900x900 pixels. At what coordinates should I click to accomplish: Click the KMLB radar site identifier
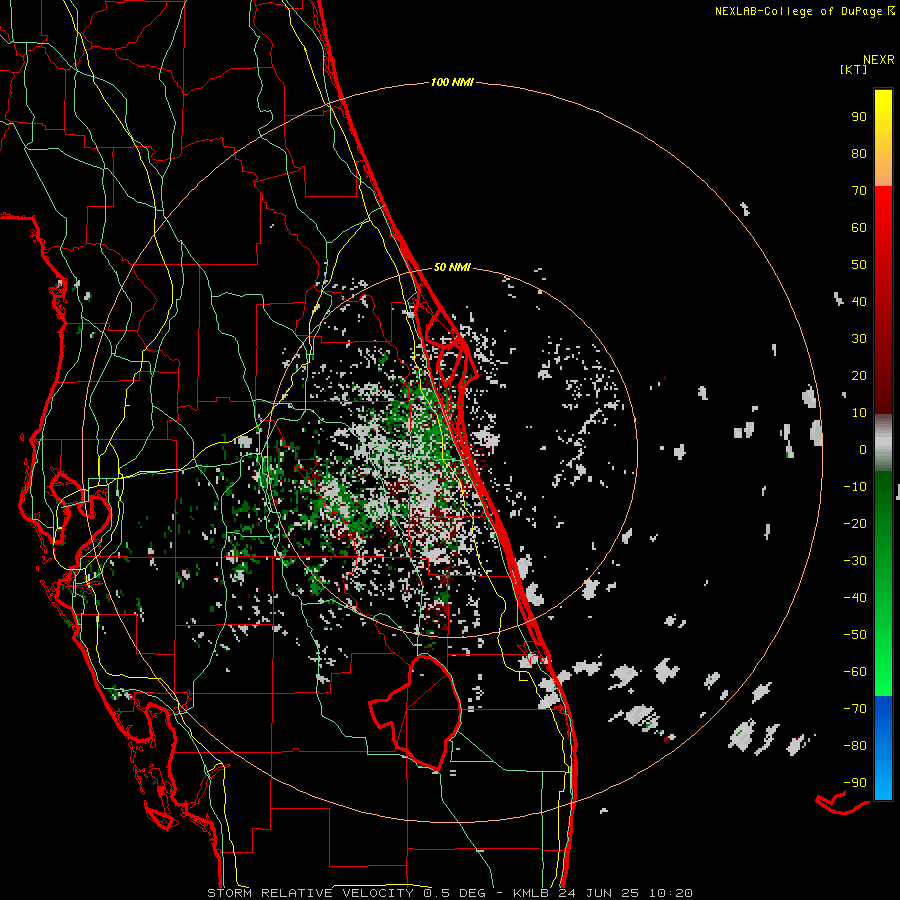(x=531, y=893)
